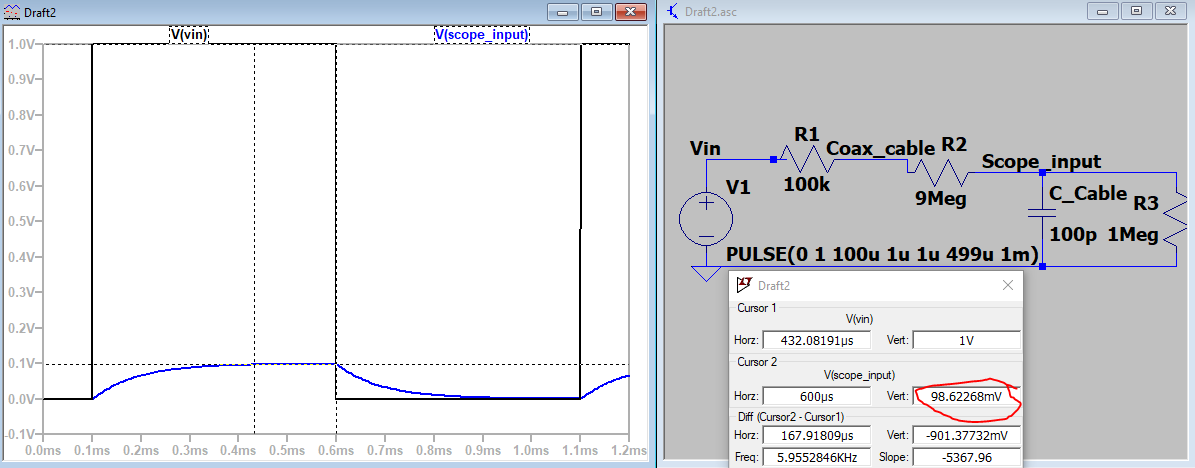Image resolution: width=1195 pixels, height=468 pixels.
Task: Click the Cursor 2 Horz 600µs field
Action: pyautogui.click(x=816, y=396)
